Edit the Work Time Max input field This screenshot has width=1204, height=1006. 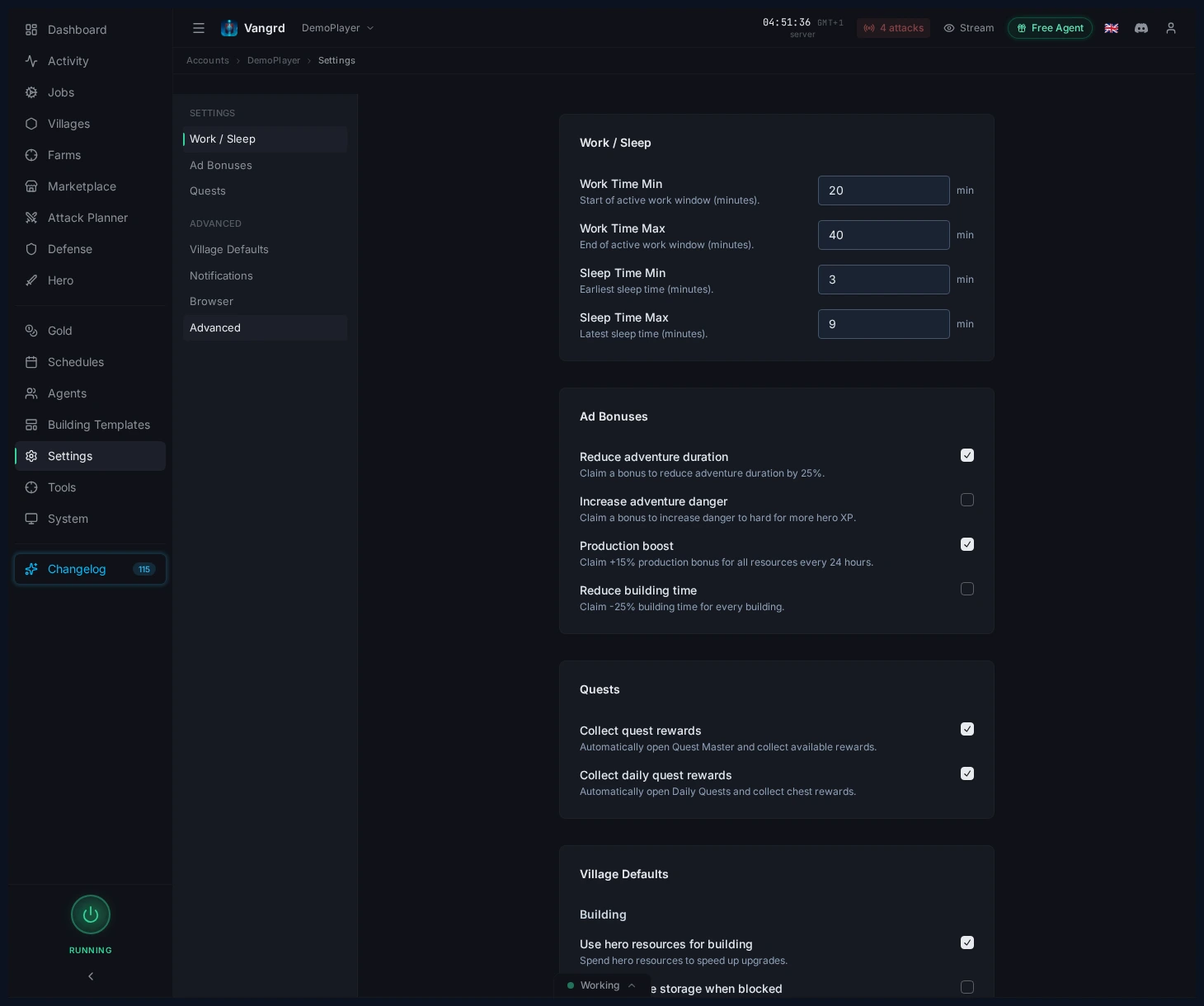click(883, 235)
